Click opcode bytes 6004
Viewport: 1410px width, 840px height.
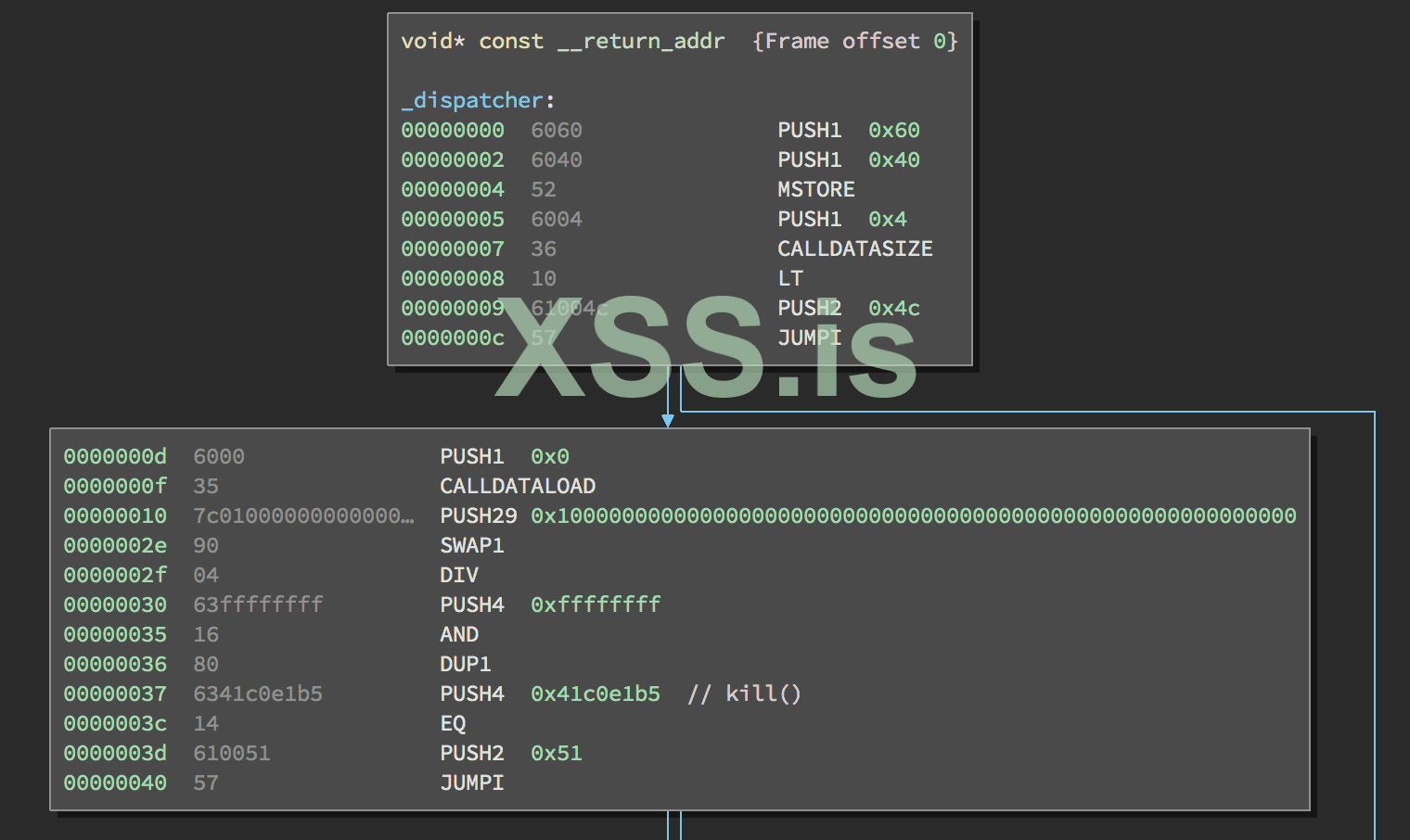point(557,219)
